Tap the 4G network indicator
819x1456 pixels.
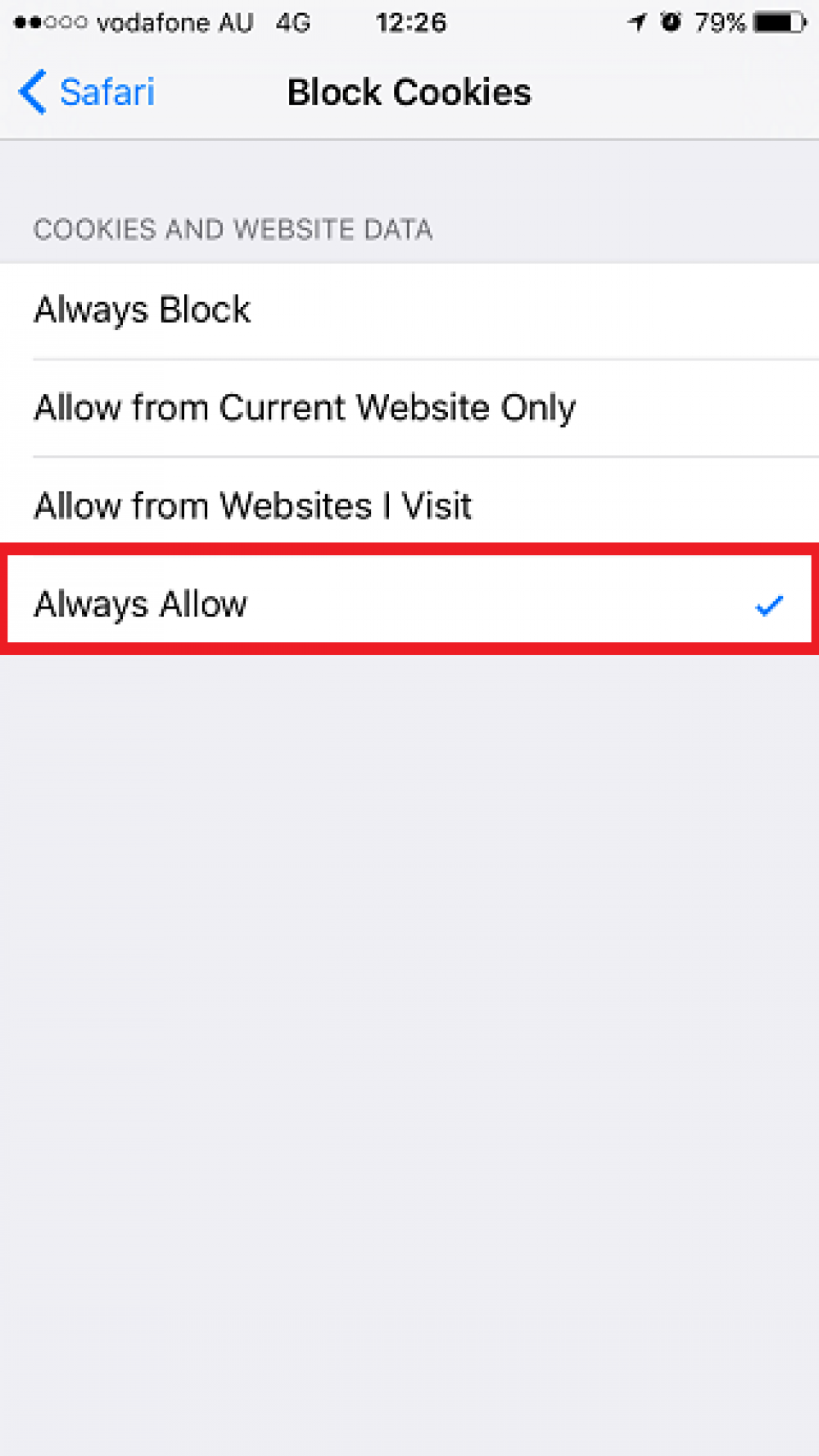tap(292, 22)
